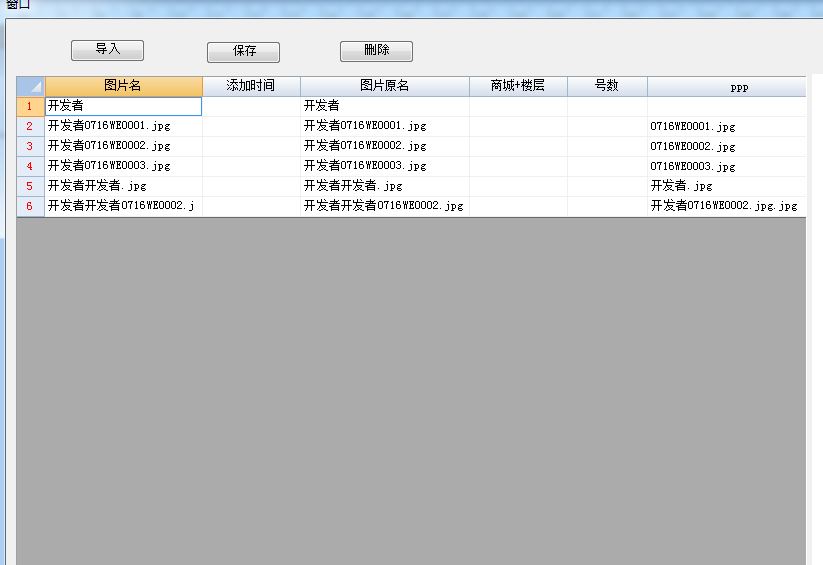Click 图片原名 cell 开发者0716WE0002.jpg in row 3

click(385, 146)
